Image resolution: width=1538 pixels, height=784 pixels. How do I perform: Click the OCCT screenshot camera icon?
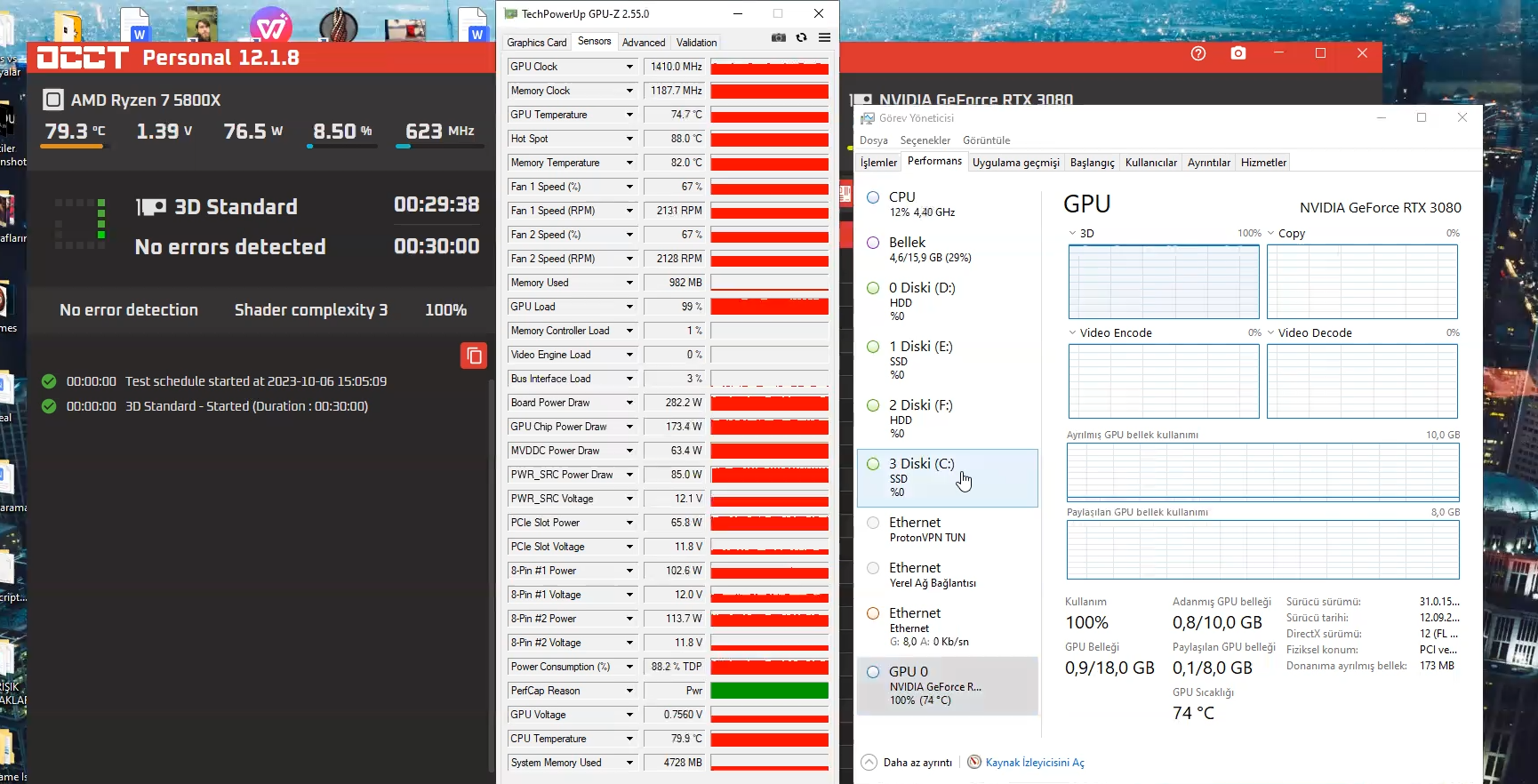1238,53
